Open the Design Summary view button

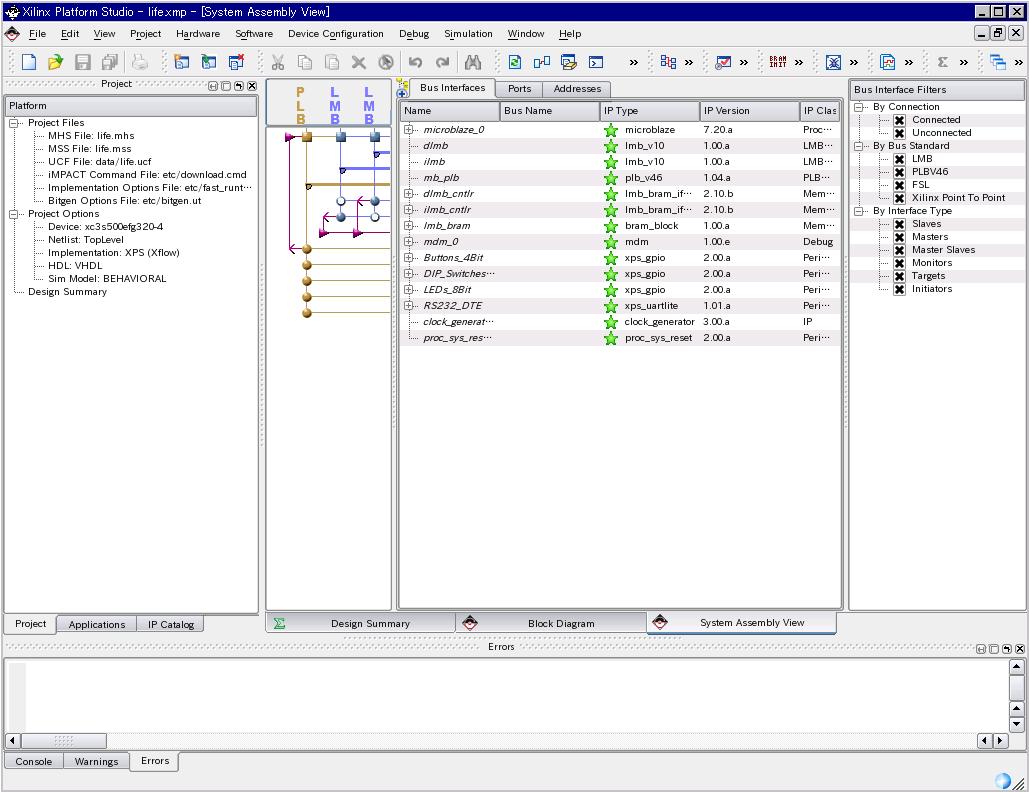point(360,623)
